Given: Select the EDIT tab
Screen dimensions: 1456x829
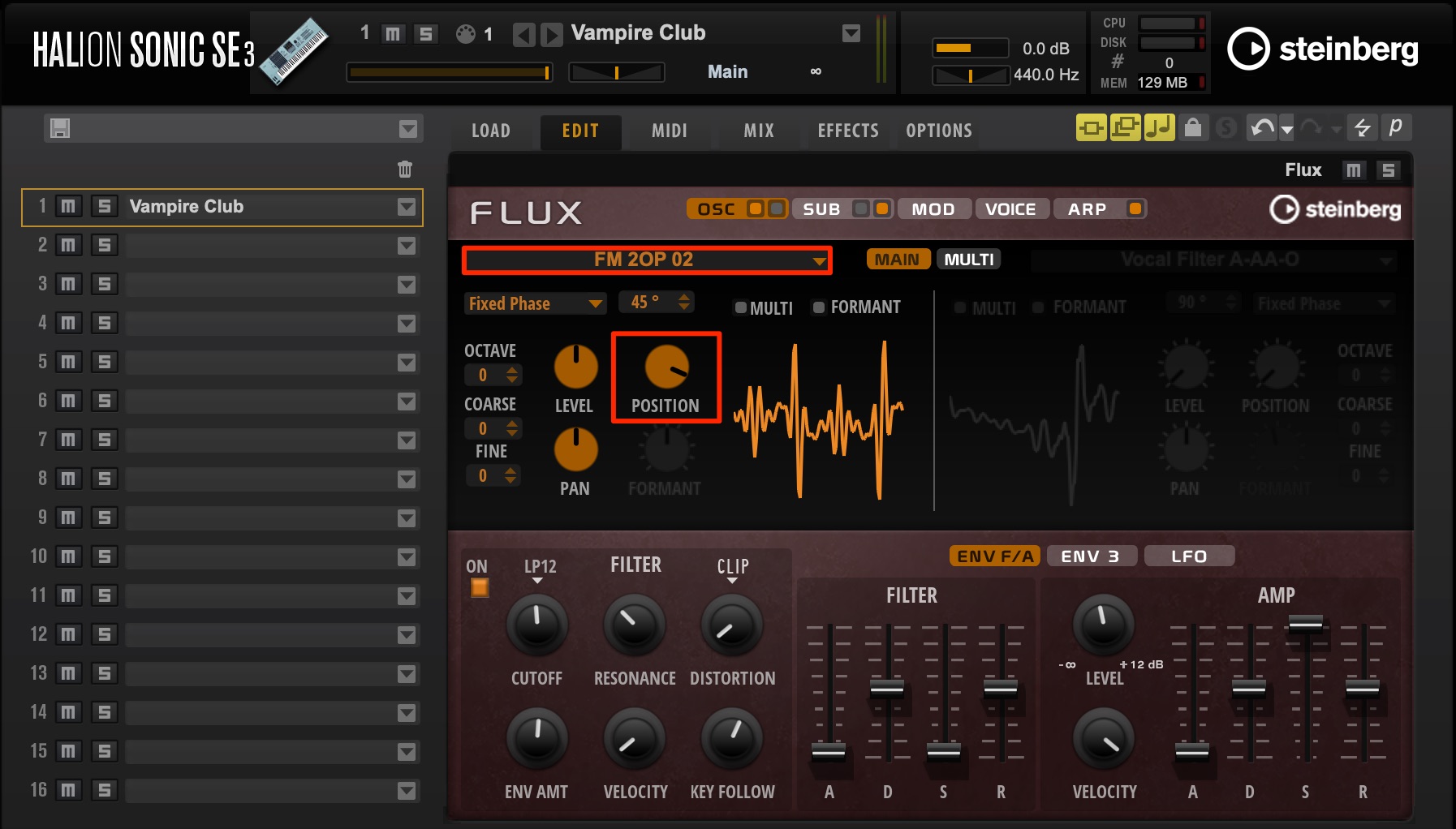Looking at the screenshot, I should (580, 131).
